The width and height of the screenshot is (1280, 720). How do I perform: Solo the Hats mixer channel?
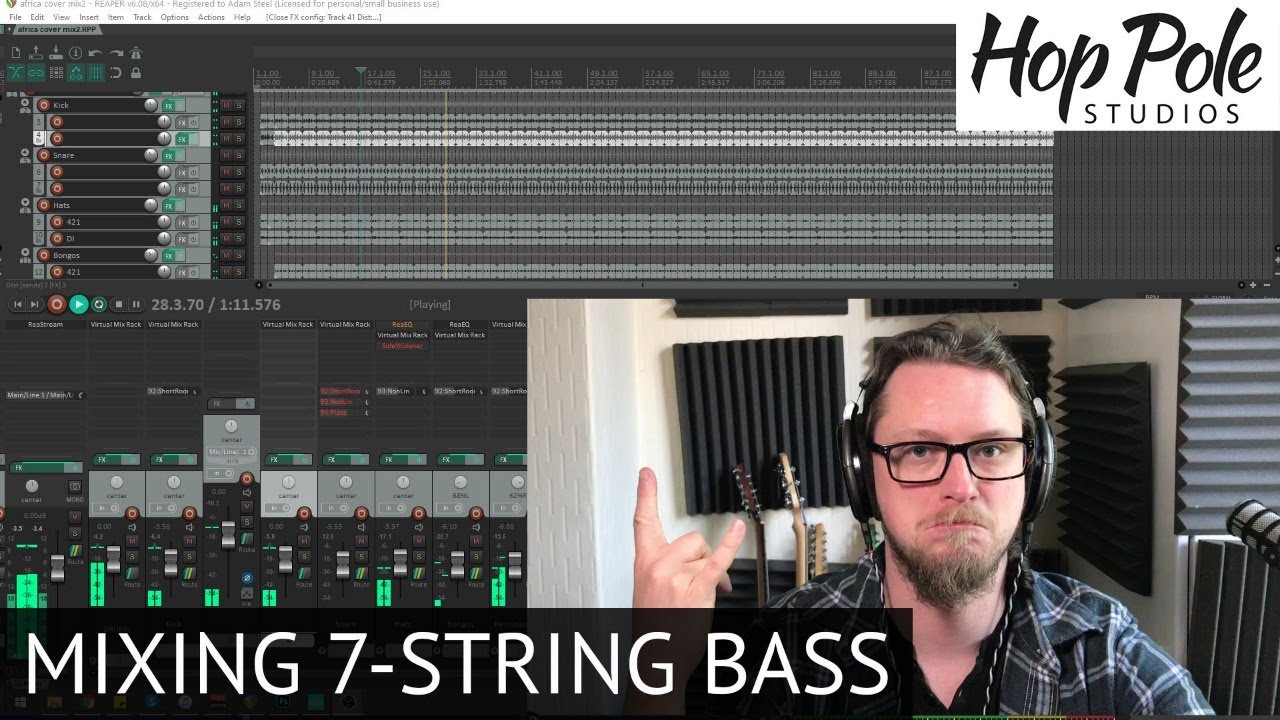tap(419, 556)
